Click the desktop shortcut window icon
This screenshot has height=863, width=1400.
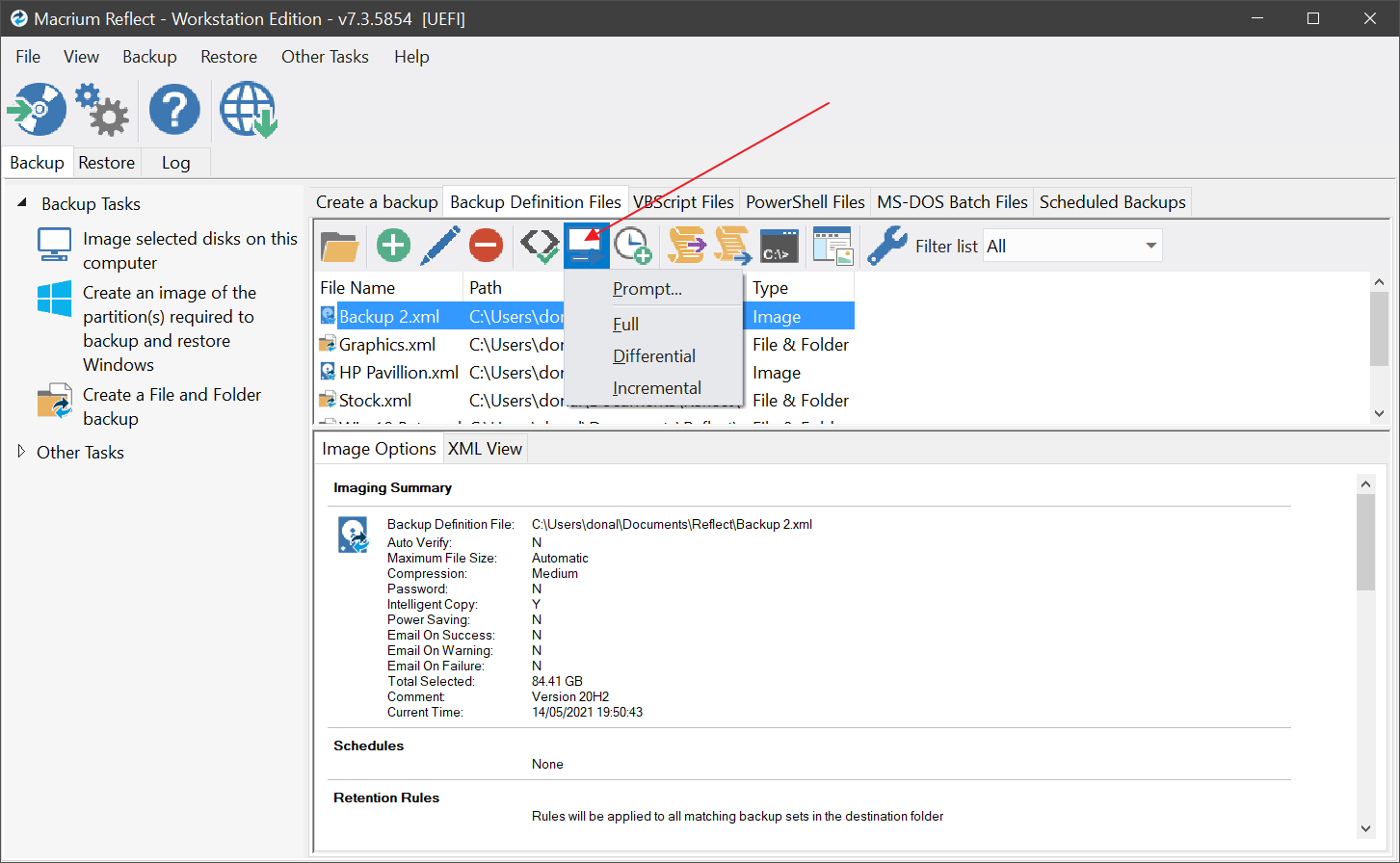[832, 246]
